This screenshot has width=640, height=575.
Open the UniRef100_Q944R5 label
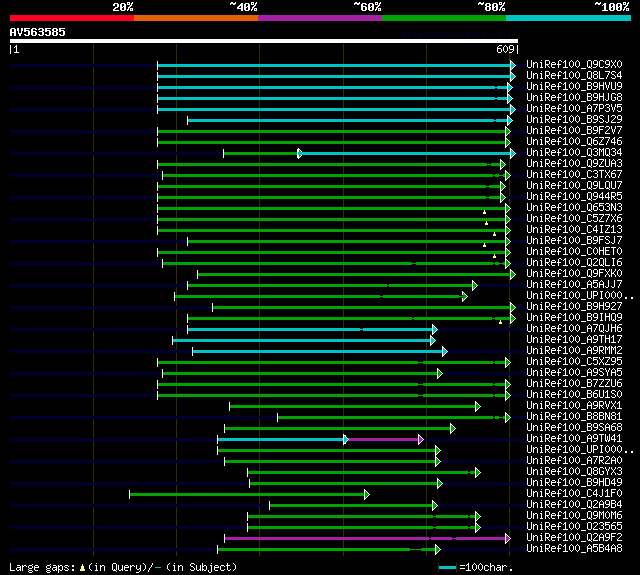click(x=574, y=197)
